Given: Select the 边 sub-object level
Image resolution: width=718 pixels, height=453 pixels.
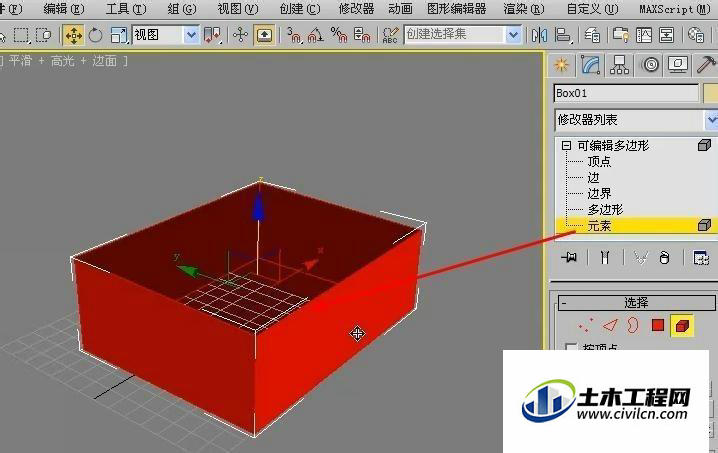Looking at the screenshot, I should pyautogui.click(x=593, y=178).
